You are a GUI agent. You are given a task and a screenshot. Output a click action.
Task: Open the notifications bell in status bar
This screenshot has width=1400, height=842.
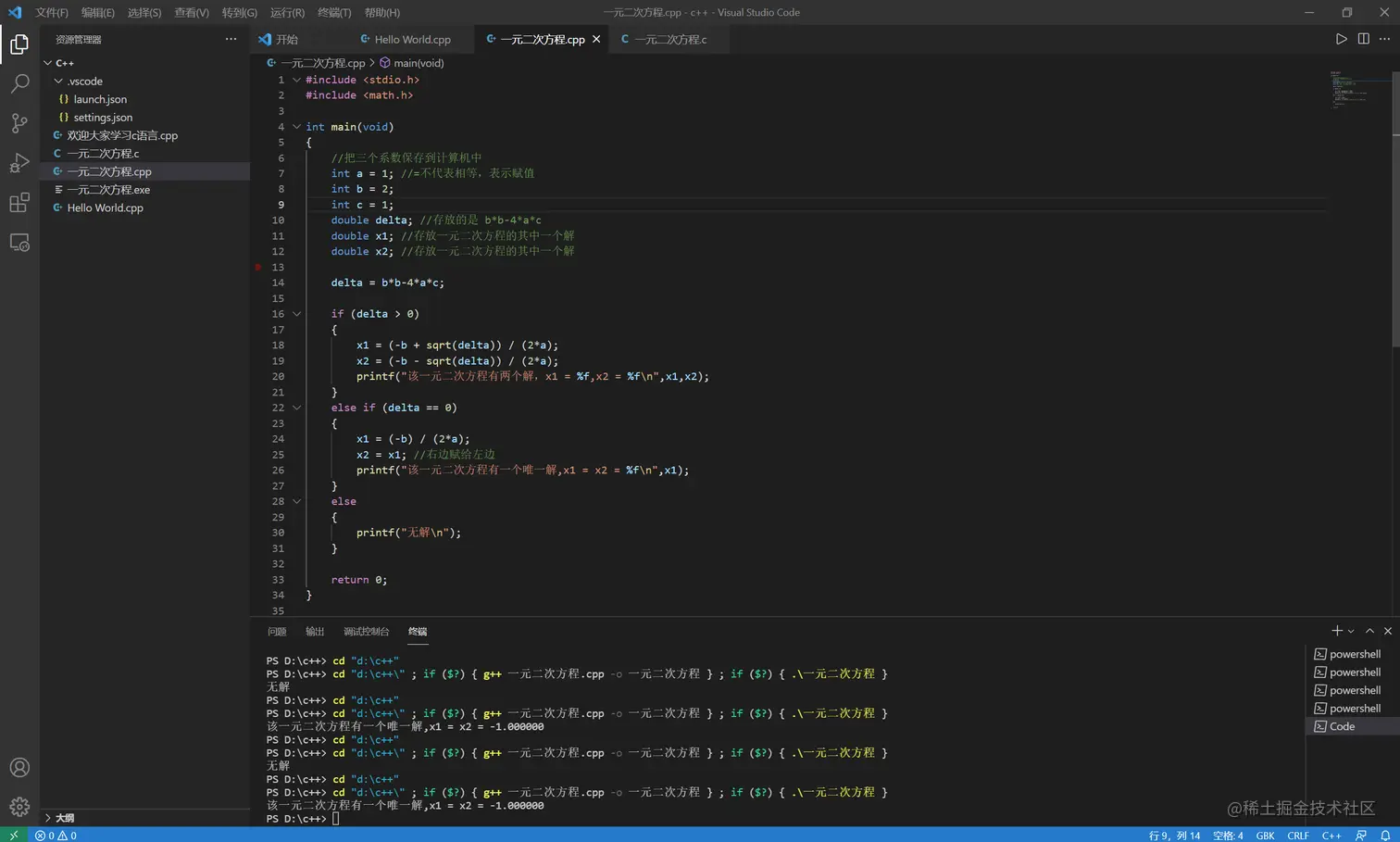pos(1385,836)
